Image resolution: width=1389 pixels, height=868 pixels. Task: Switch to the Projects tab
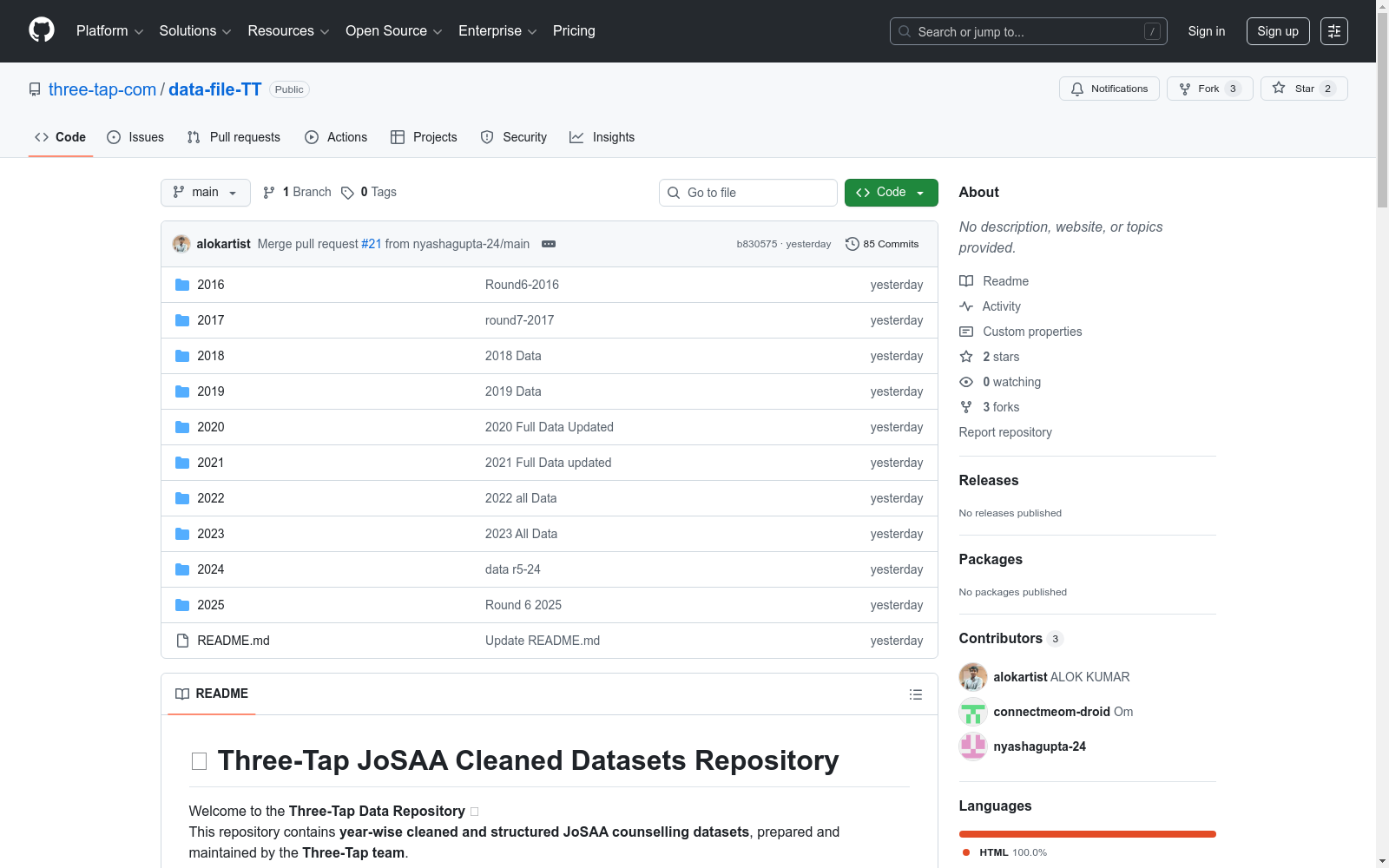[x=424, y=137]
